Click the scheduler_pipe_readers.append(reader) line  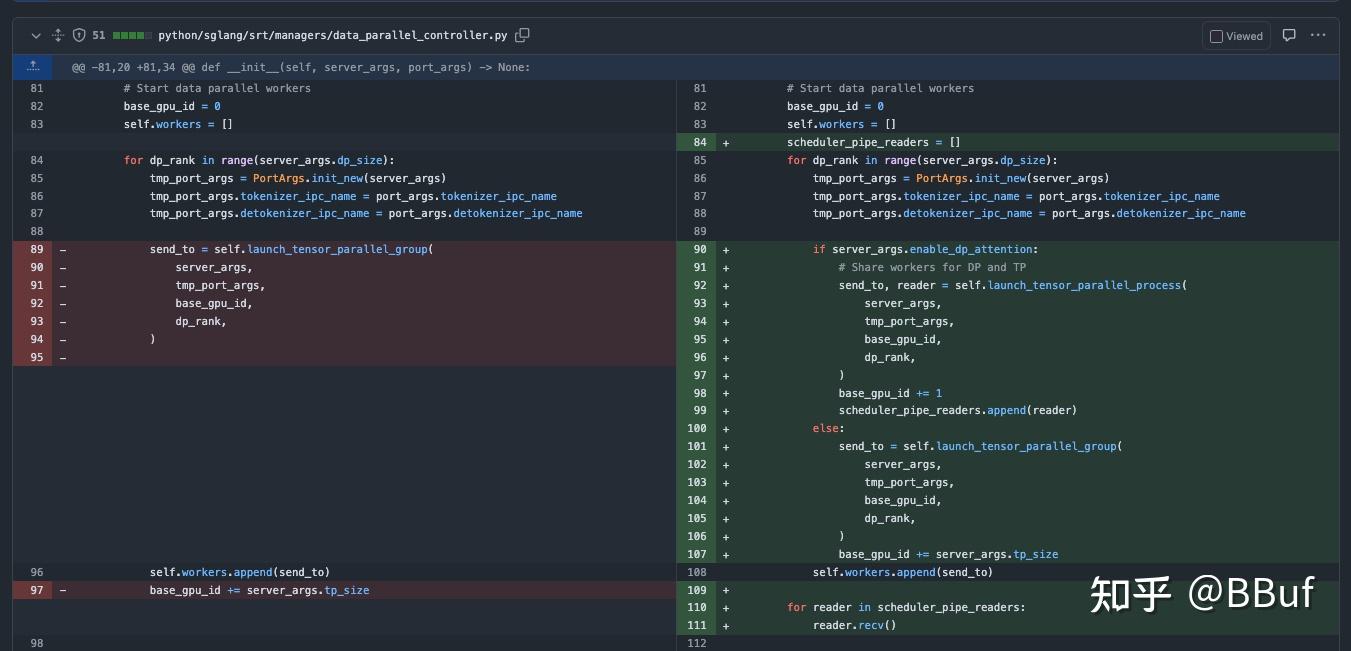(957, 411)
